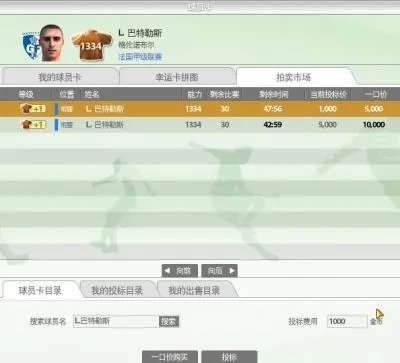Click +1 card icon in the 47:56 row
The image size is (400, 363).
[33, 109]
